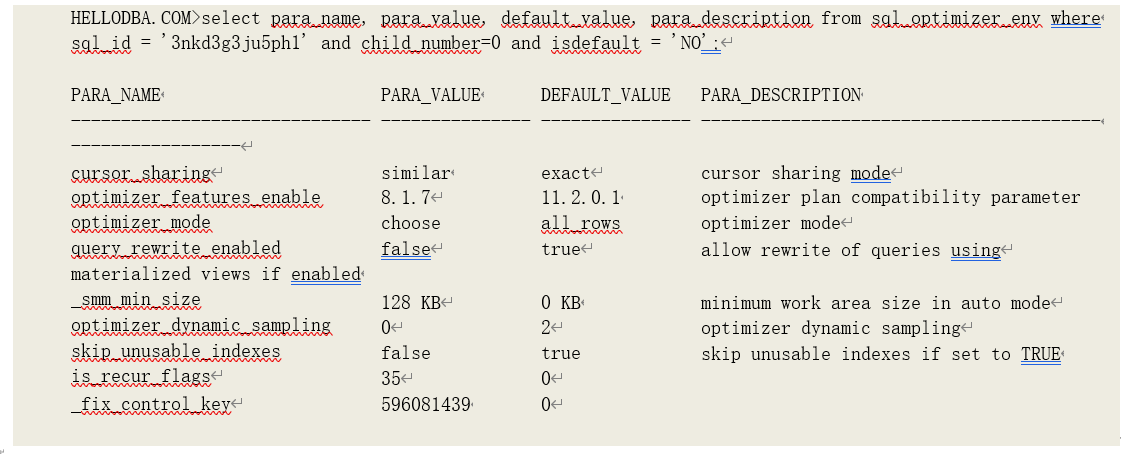
Task: Click the is_recur_flags parameter name
Action: pyautogui.click(x=141, y=377)
